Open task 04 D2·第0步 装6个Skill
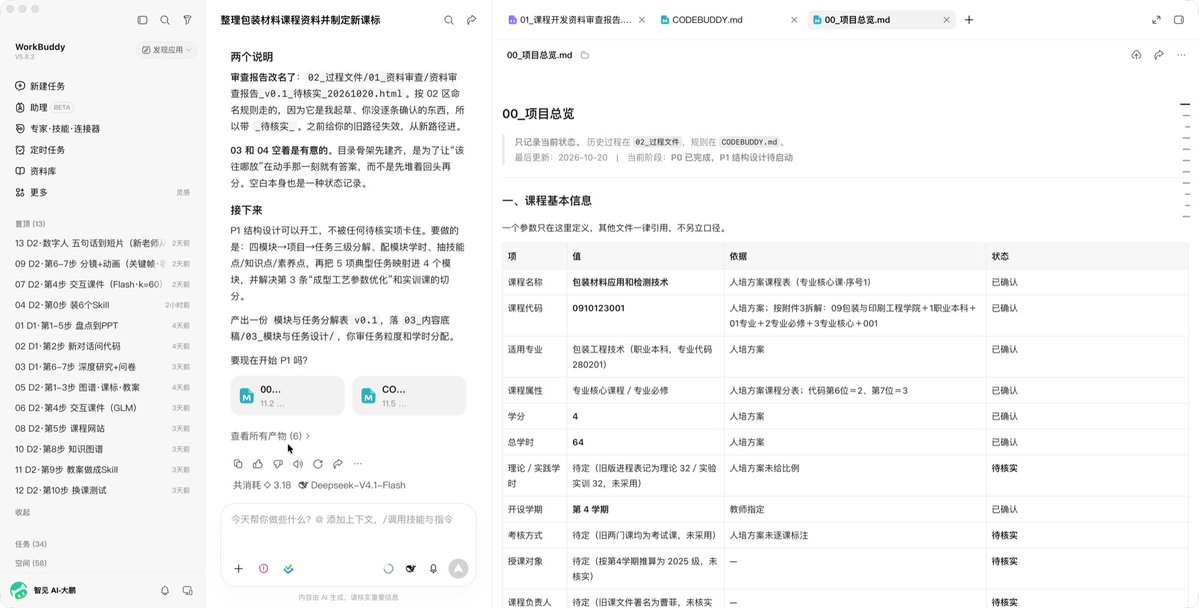The height and width of the screenshot is (608, 1199). point(102,305)
